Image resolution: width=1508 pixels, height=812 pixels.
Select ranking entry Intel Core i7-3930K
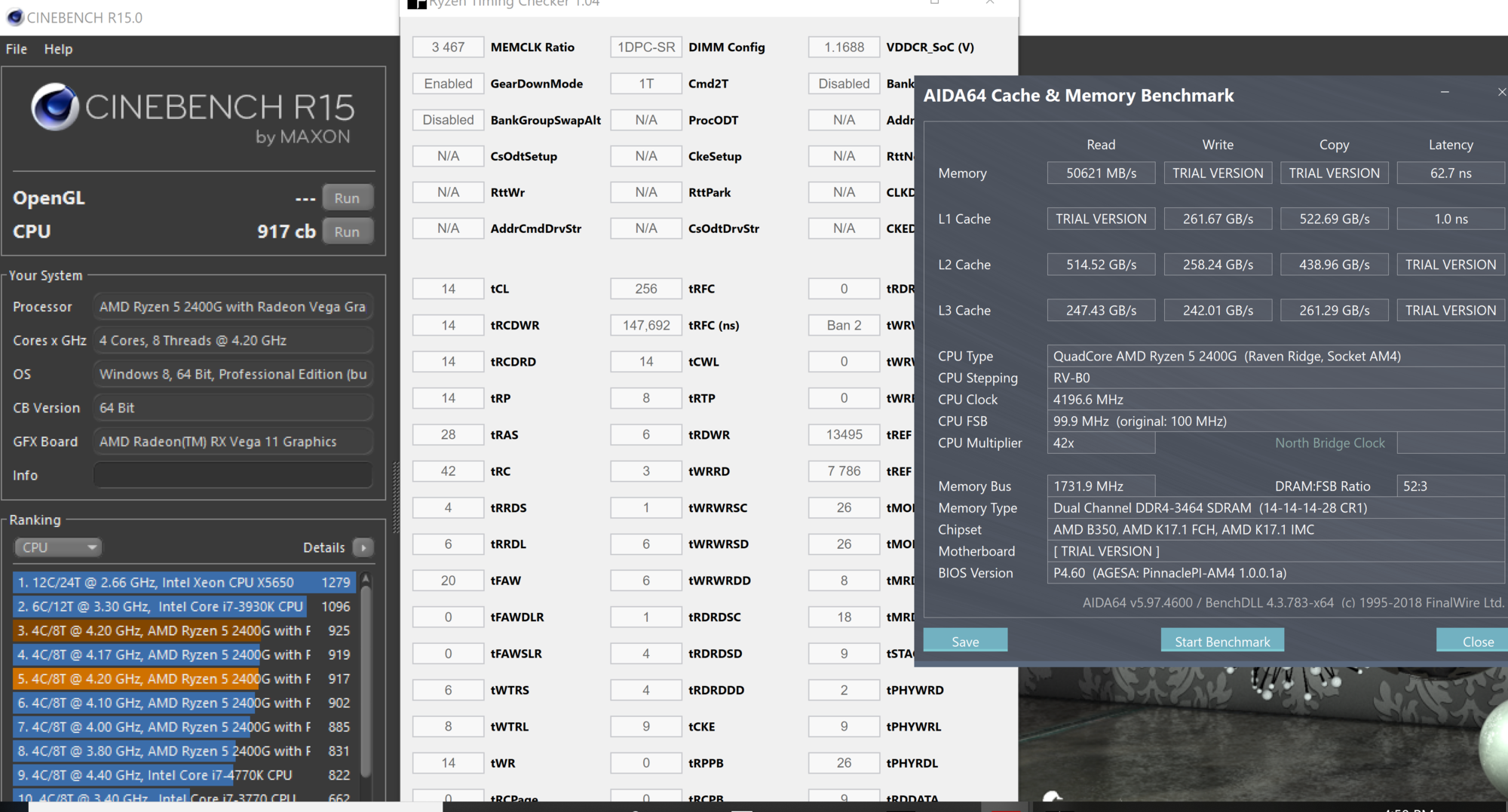(184, 606)
